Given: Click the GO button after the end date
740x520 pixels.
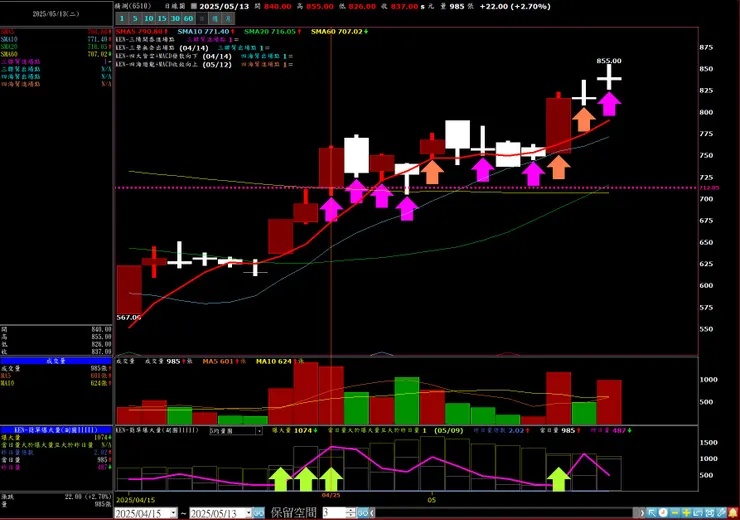Looking at the screenshot, I should coord(259,513).
